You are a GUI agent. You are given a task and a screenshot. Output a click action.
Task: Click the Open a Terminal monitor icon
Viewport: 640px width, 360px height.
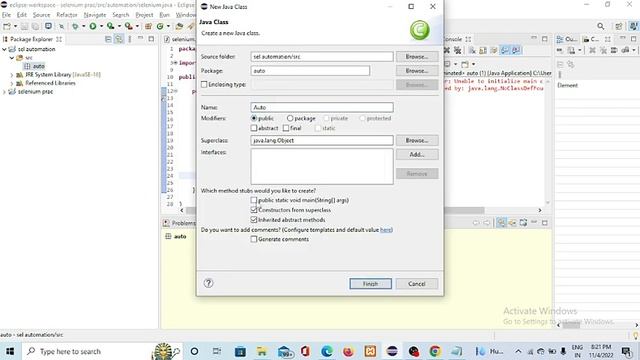coord(48,26)
